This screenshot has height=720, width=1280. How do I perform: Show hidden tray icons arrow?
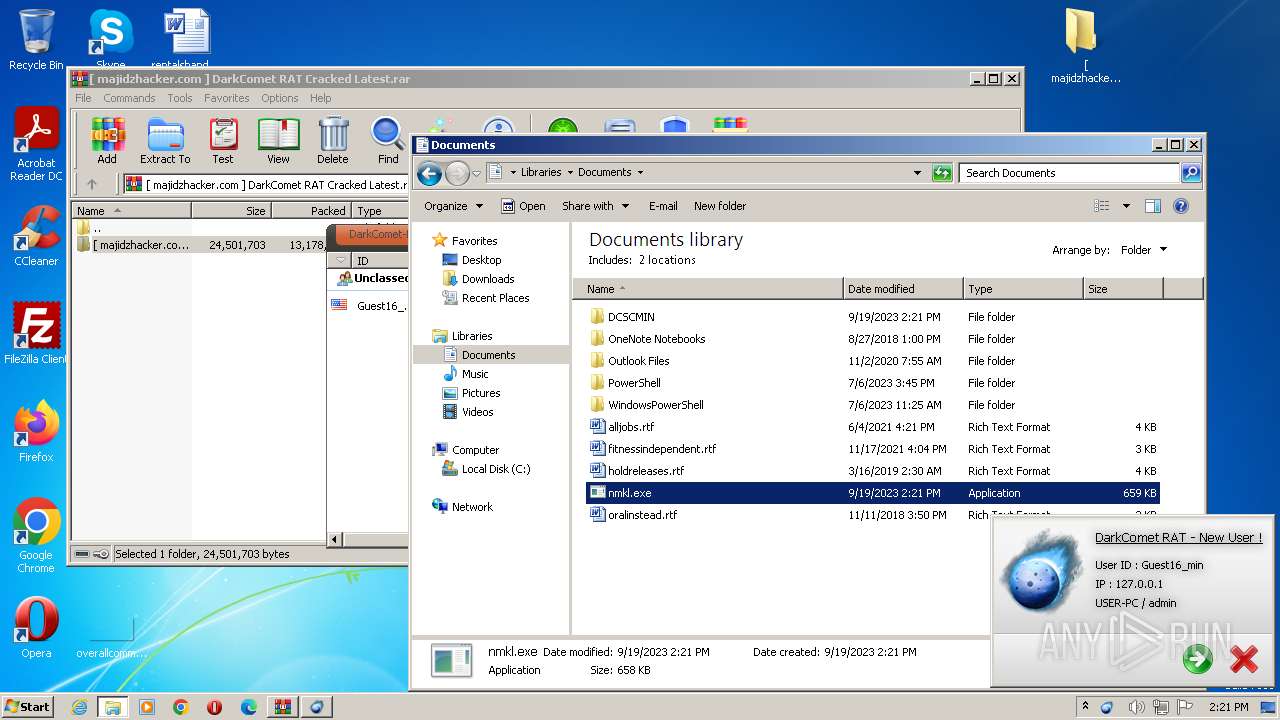coord(1086,707)
